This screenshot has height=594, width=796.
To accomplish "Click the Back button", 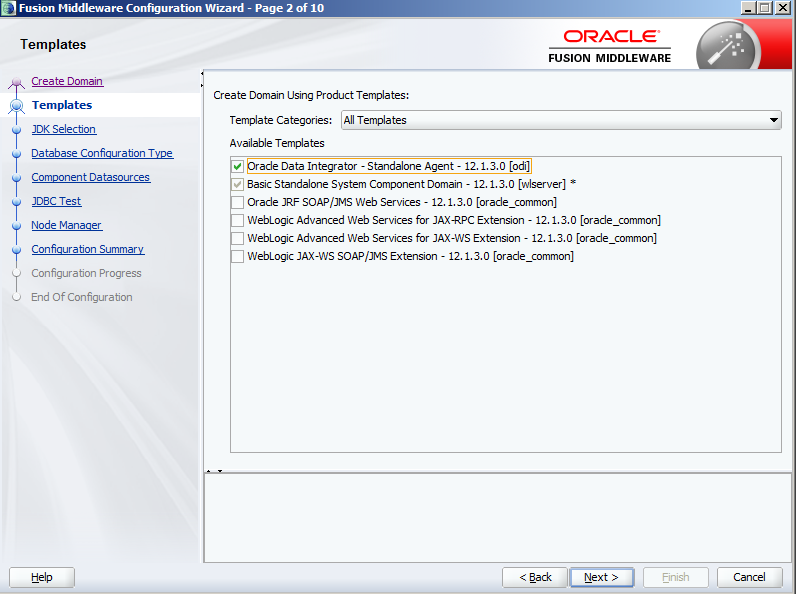I will pyautogui.click(x=535, y=577).
